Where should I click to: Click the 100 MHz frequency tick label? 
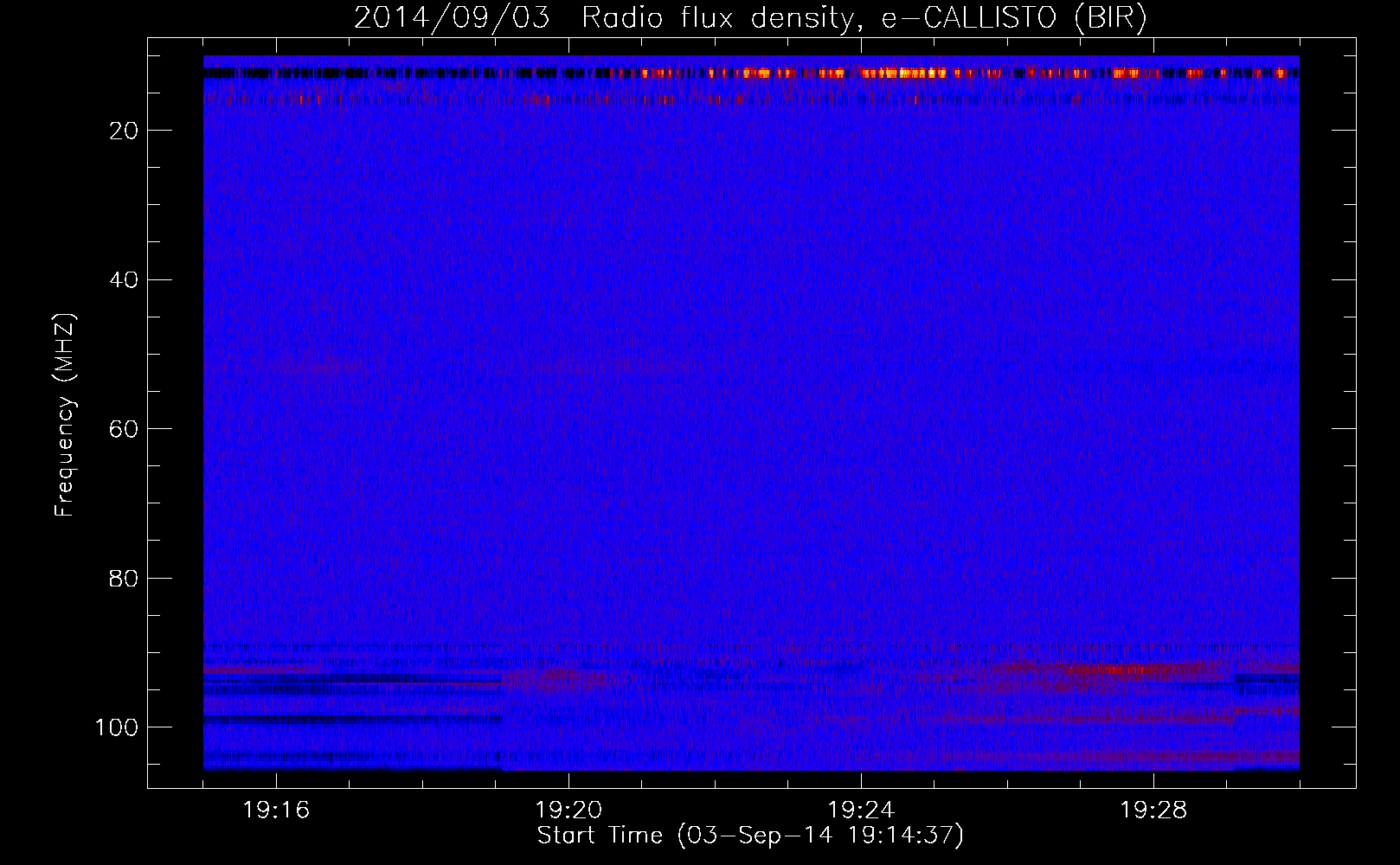[x=117, y=727]
